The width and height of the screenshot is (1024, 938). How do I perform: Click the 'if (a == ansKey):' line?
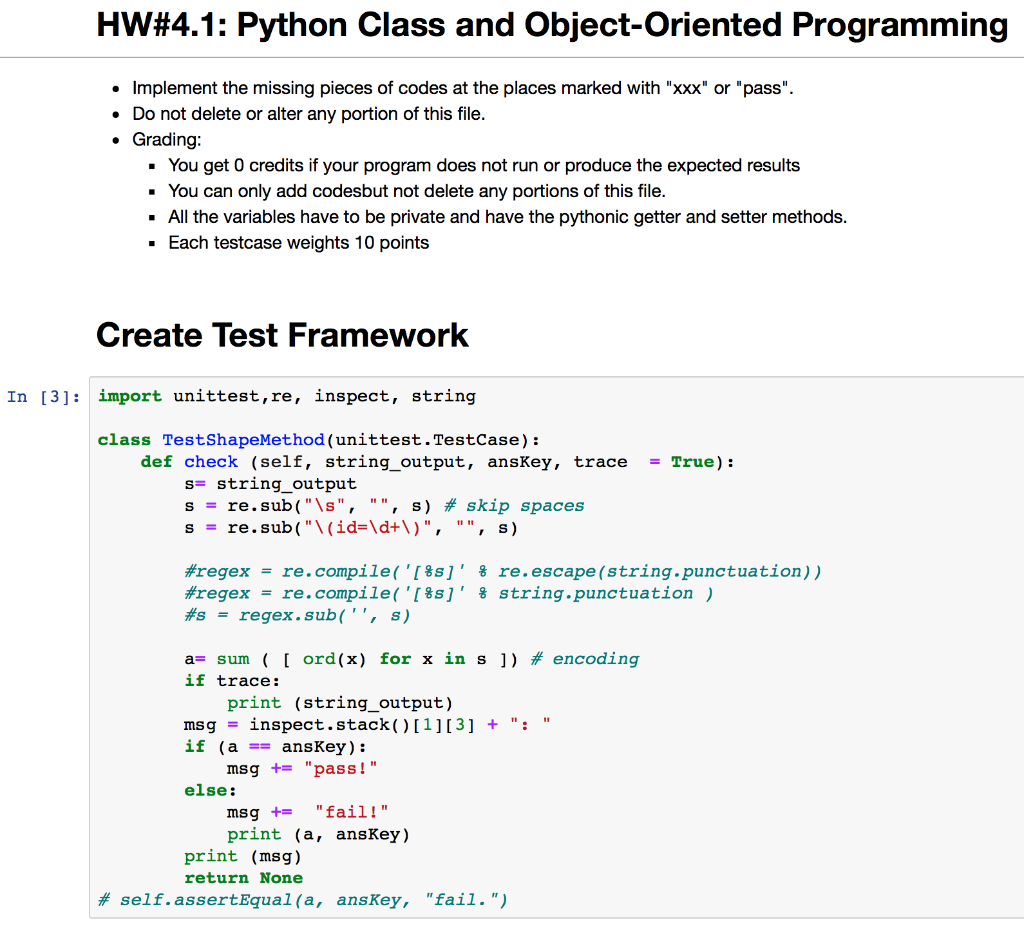click(276, 747)
